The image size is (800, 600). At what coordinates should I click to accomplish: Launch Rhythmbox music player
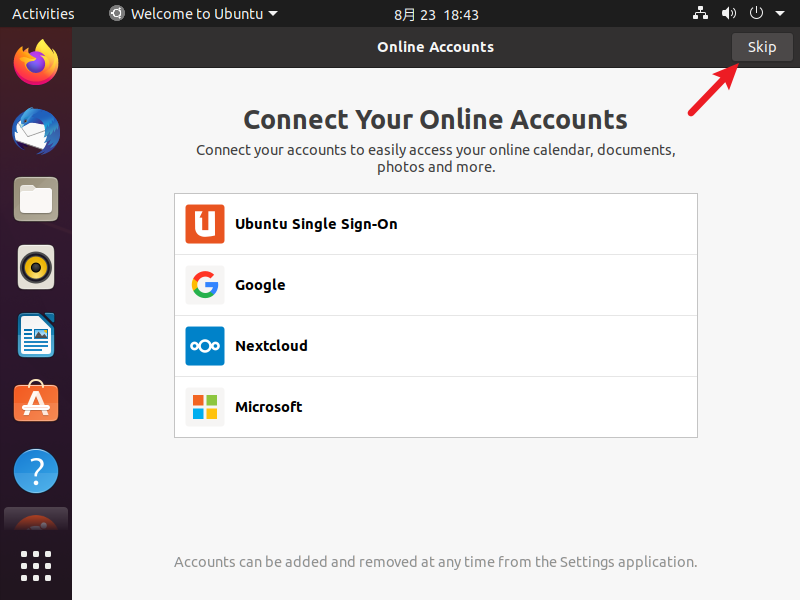coord(36,267)
